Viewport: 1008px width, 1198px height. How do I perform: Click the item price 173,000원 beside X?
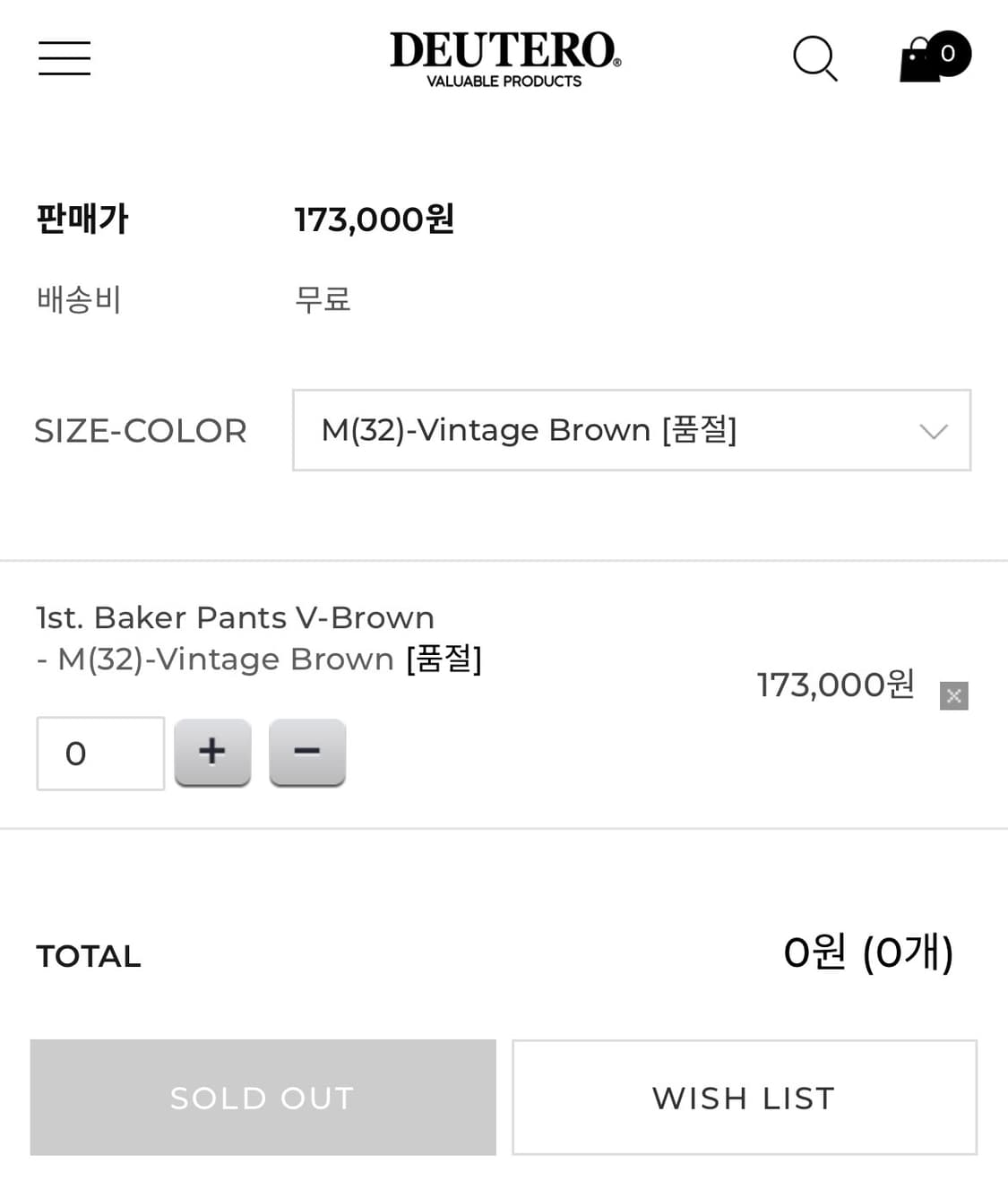(835, 685)
